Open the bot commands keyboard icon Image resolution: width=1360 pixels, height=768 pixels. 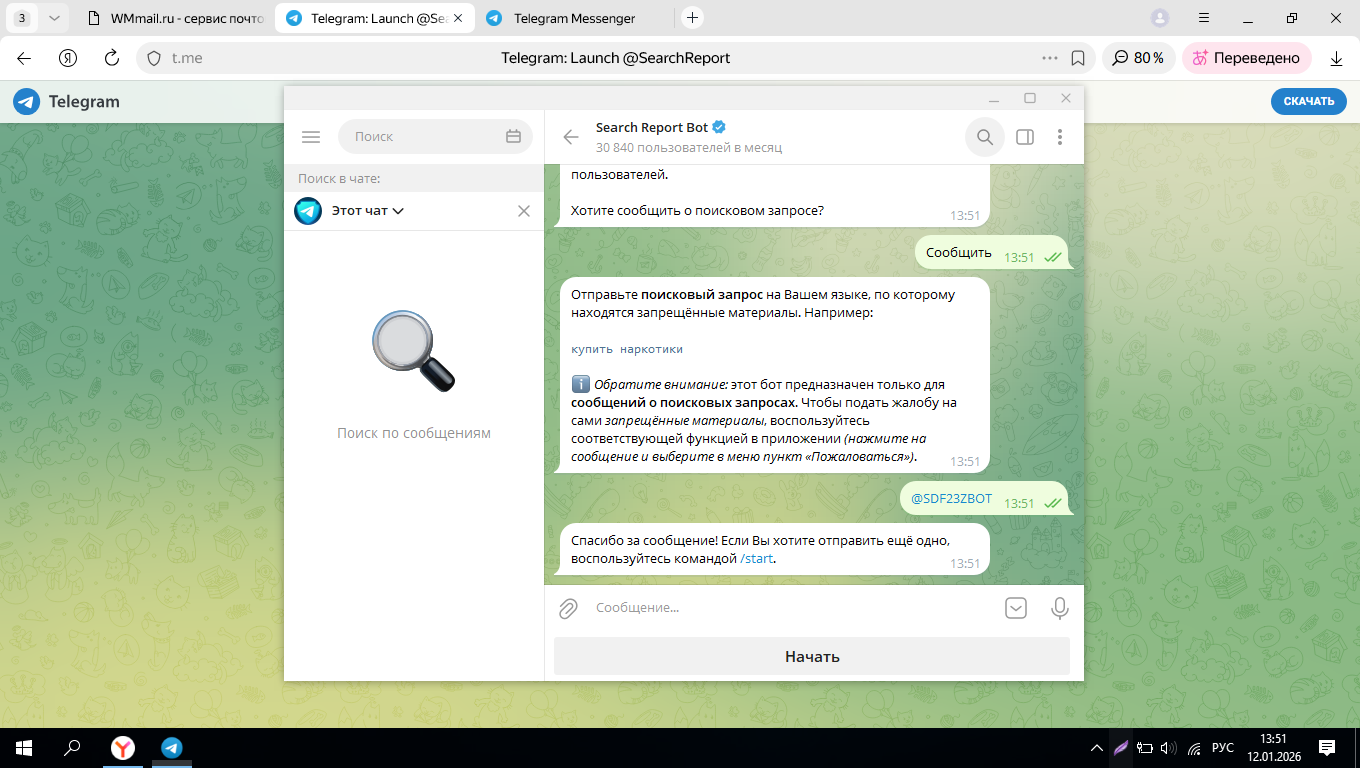click(x=1016, y=608)
